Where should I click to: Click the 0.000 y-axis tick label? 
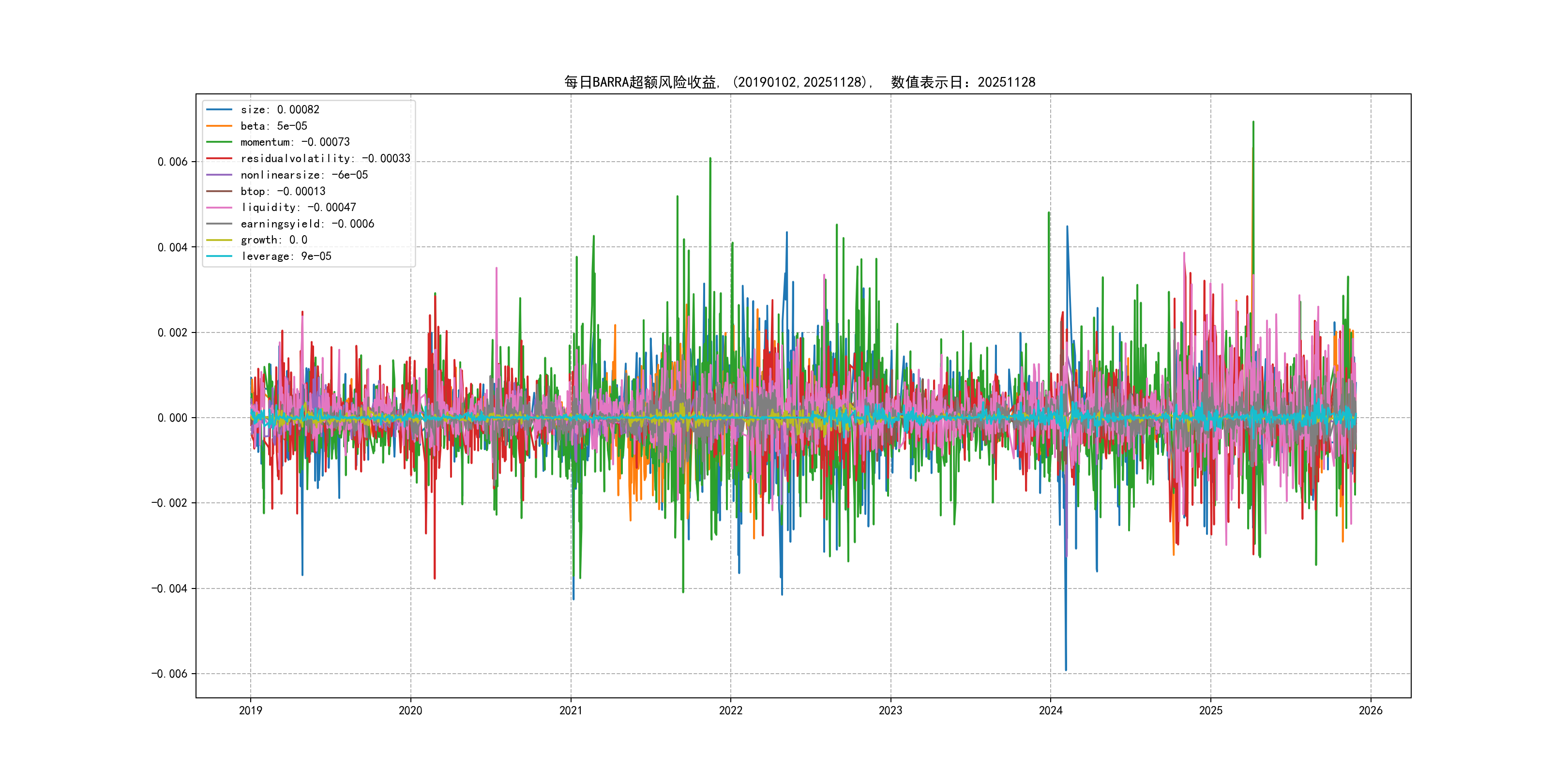(172, 418)
